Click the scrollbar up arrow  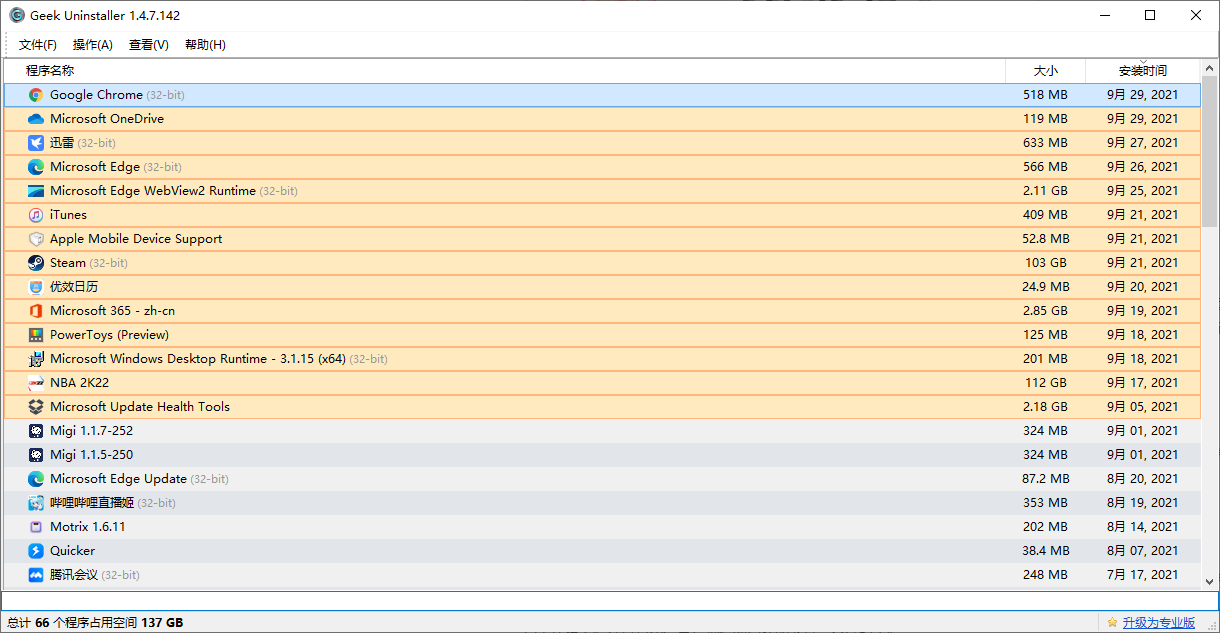tap(1209, 69)
